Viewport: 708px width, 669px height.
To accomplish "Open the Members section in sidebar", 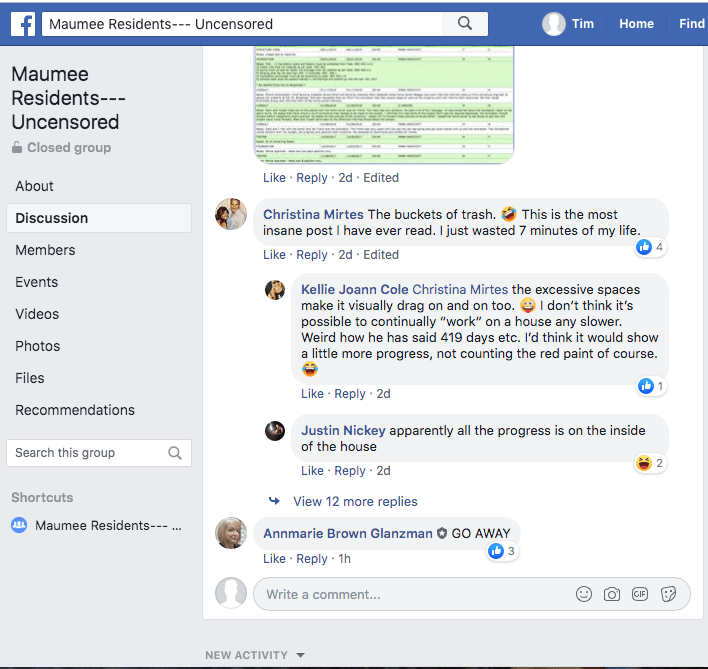I will click(x=45, y=250).
